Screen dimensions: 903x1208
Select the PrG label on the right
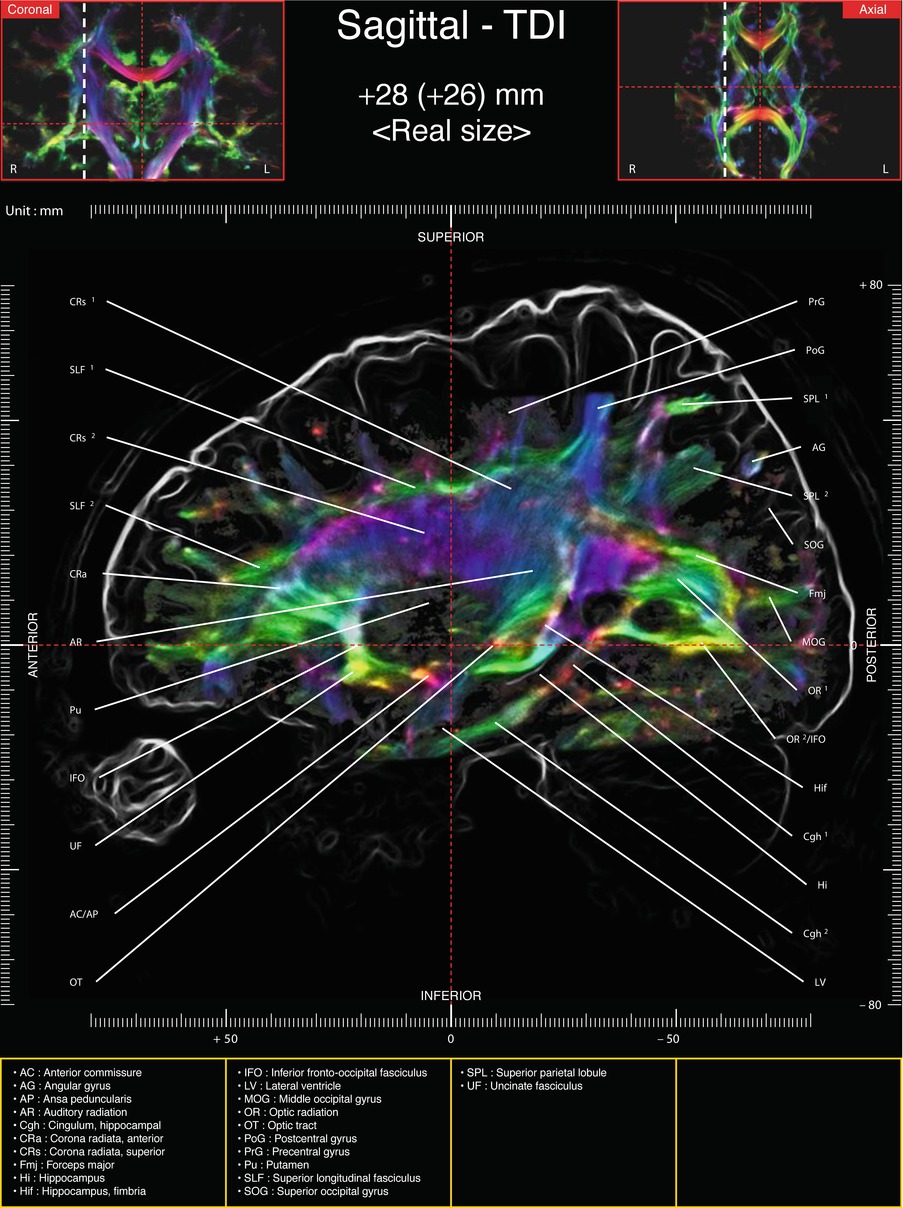(x=815, y=301)
